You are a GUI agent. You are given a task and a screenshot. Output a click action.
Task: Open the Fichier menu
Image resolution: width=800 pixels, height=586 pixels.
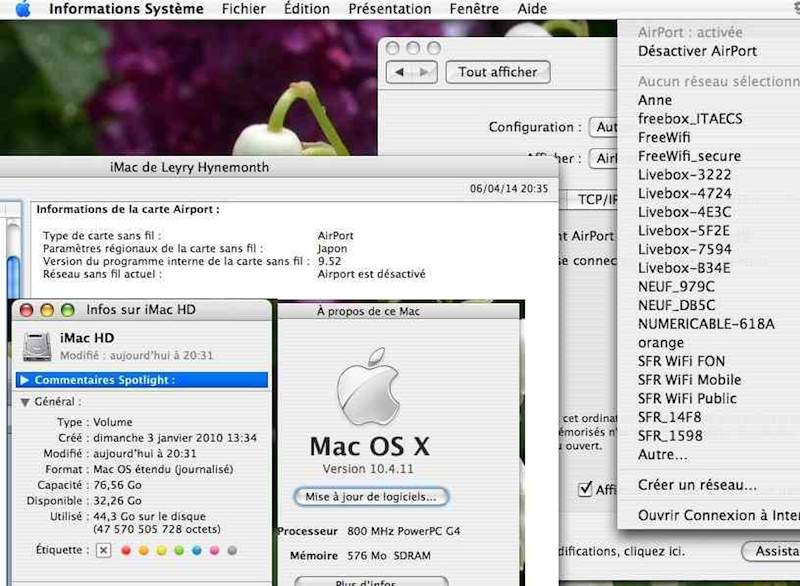click(x=244, y=9)
